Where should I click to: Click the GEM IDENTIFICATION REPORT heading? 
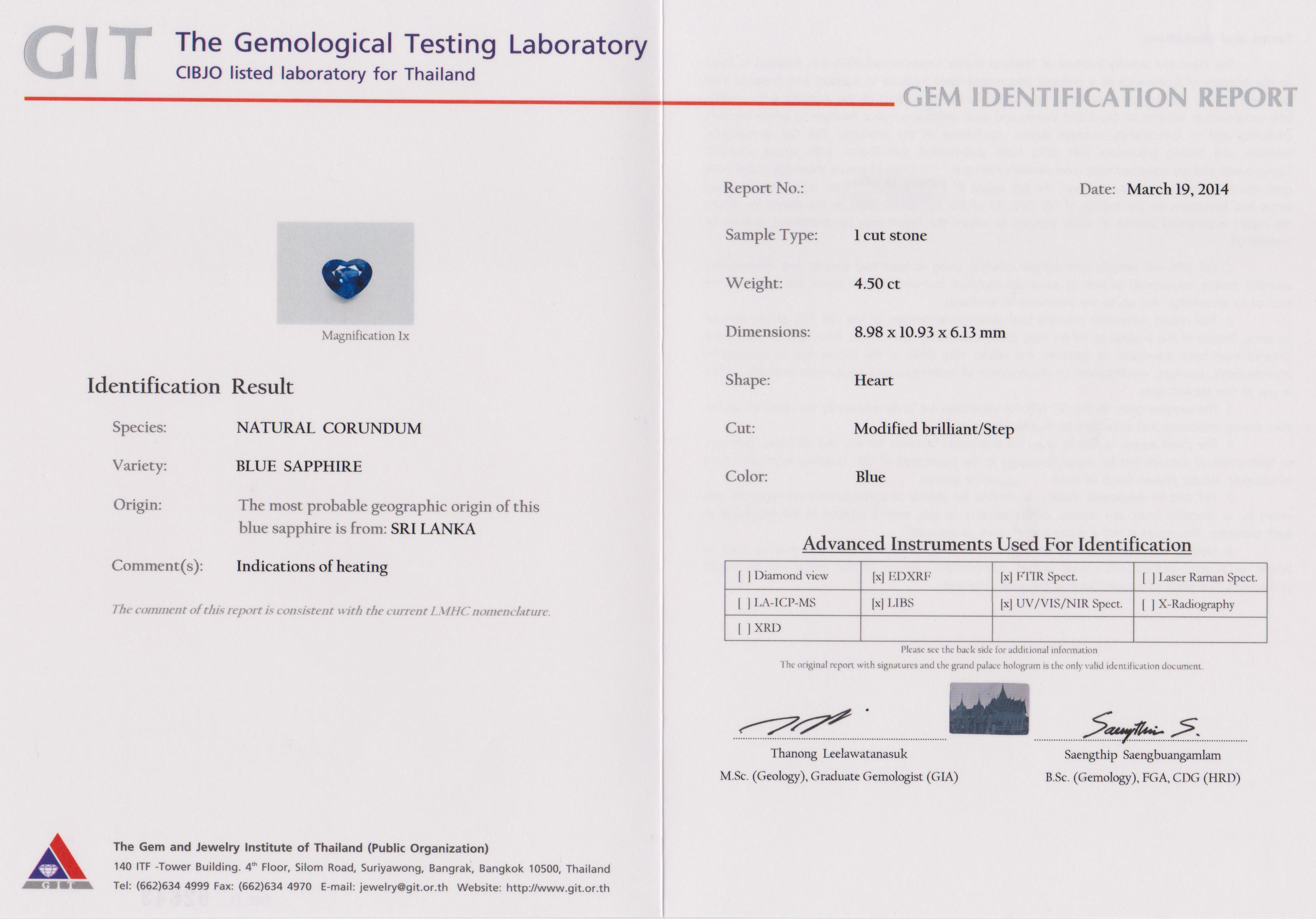[x=1099, y=97]
